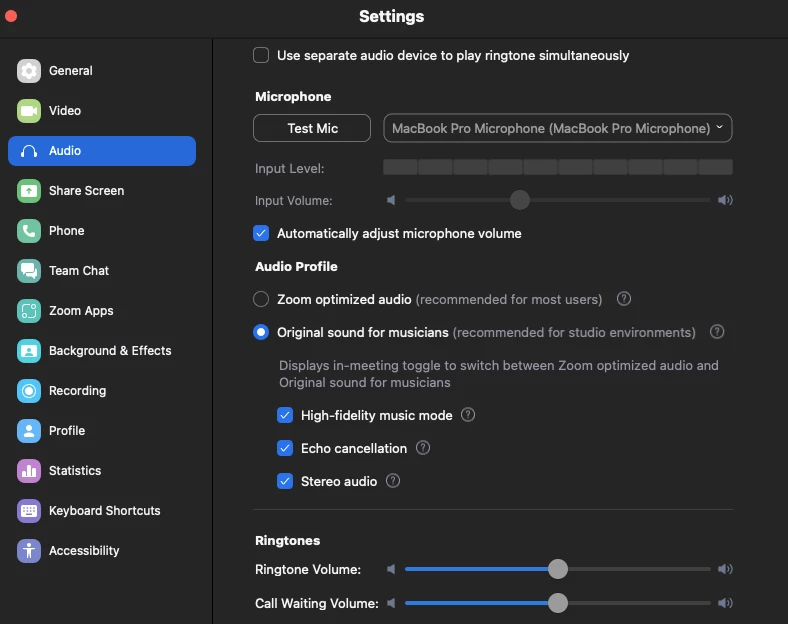Viewport: 788px width, 624px height.
Task: Select Zoom optimized audio radio button
Action: (261, 299)
